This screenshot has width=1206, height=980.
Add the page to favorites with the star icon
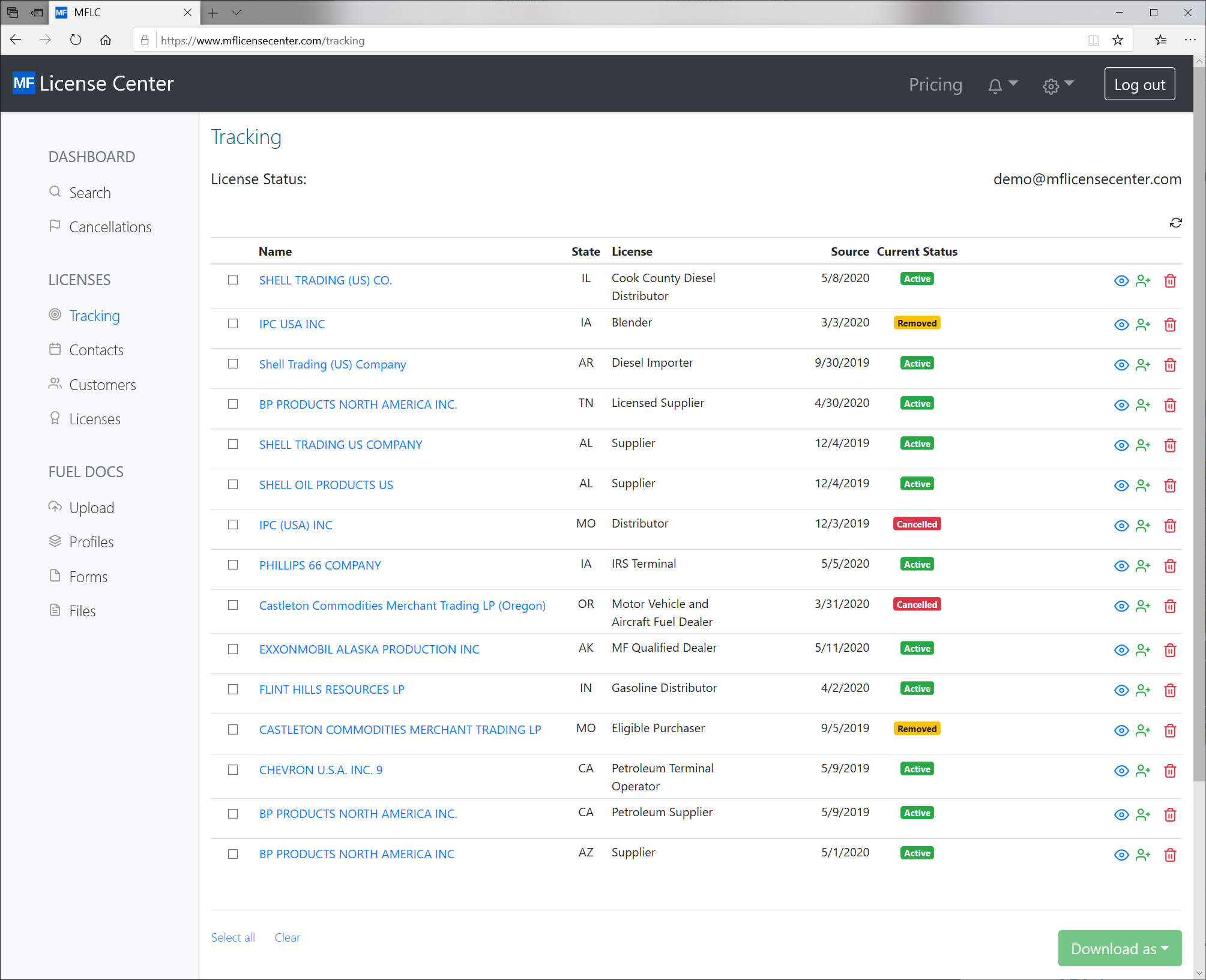click(x=1117, y=40)
